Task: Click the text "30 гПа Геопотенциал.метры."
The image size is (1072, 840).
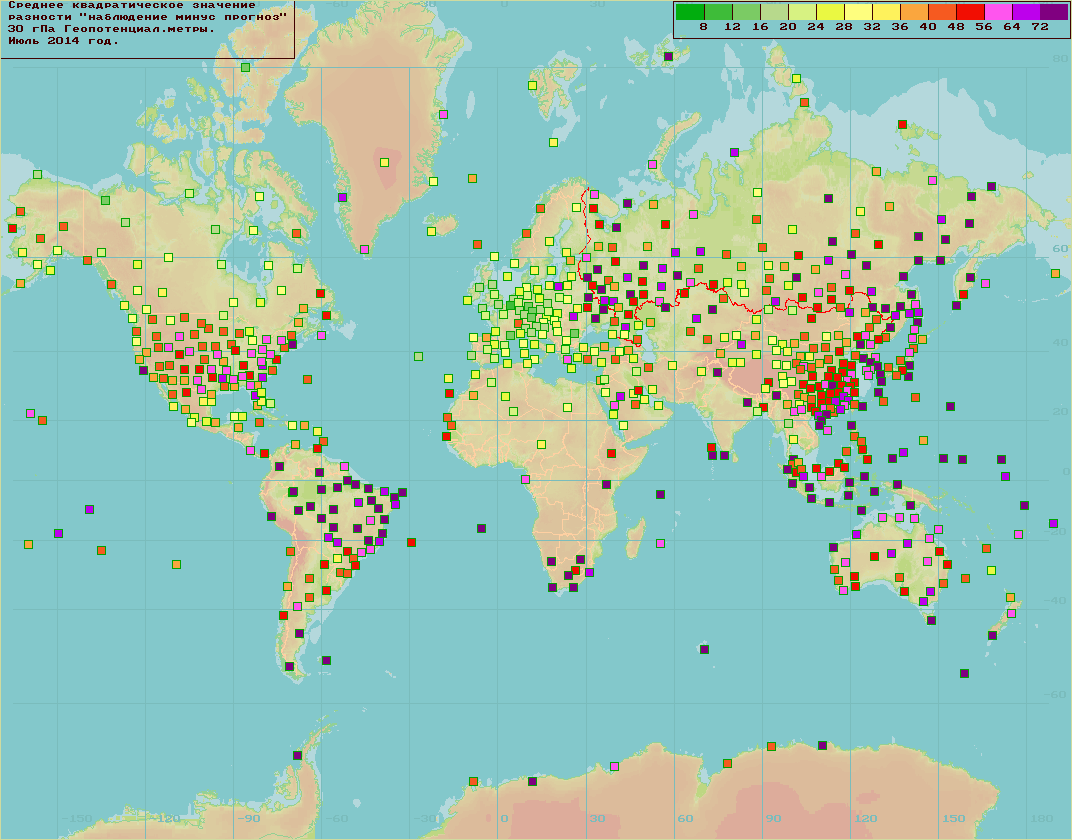Action: tap(111, 29)
